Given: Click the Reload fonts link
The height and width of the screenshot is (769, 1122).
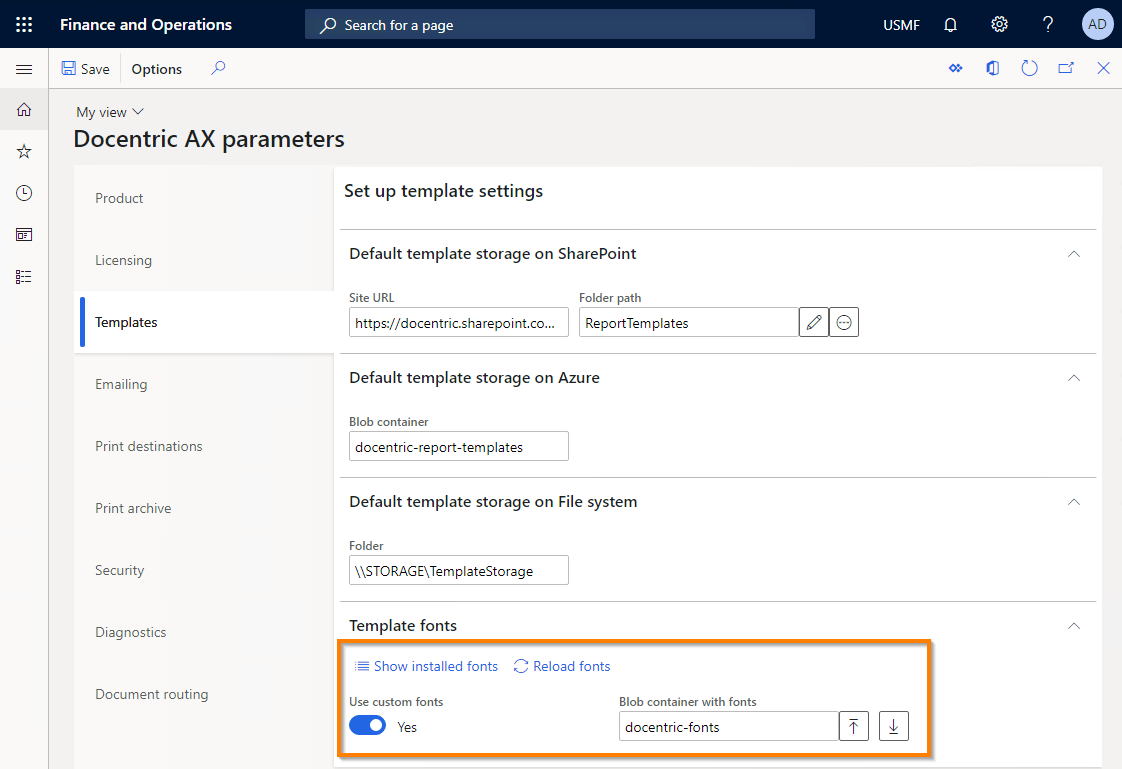Looking at the screenshot, I should (572, 667).
